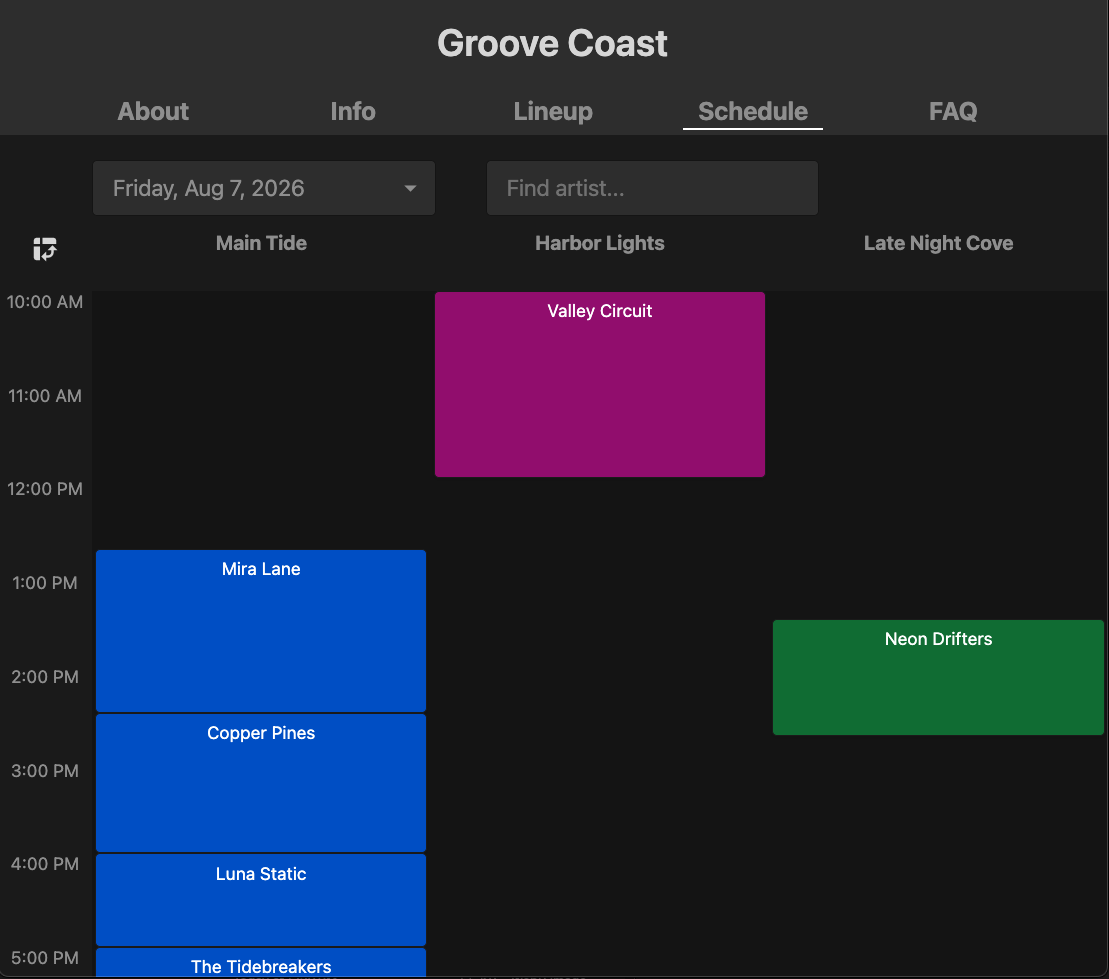View the Copper Pines performance details

tap(261, 782)
